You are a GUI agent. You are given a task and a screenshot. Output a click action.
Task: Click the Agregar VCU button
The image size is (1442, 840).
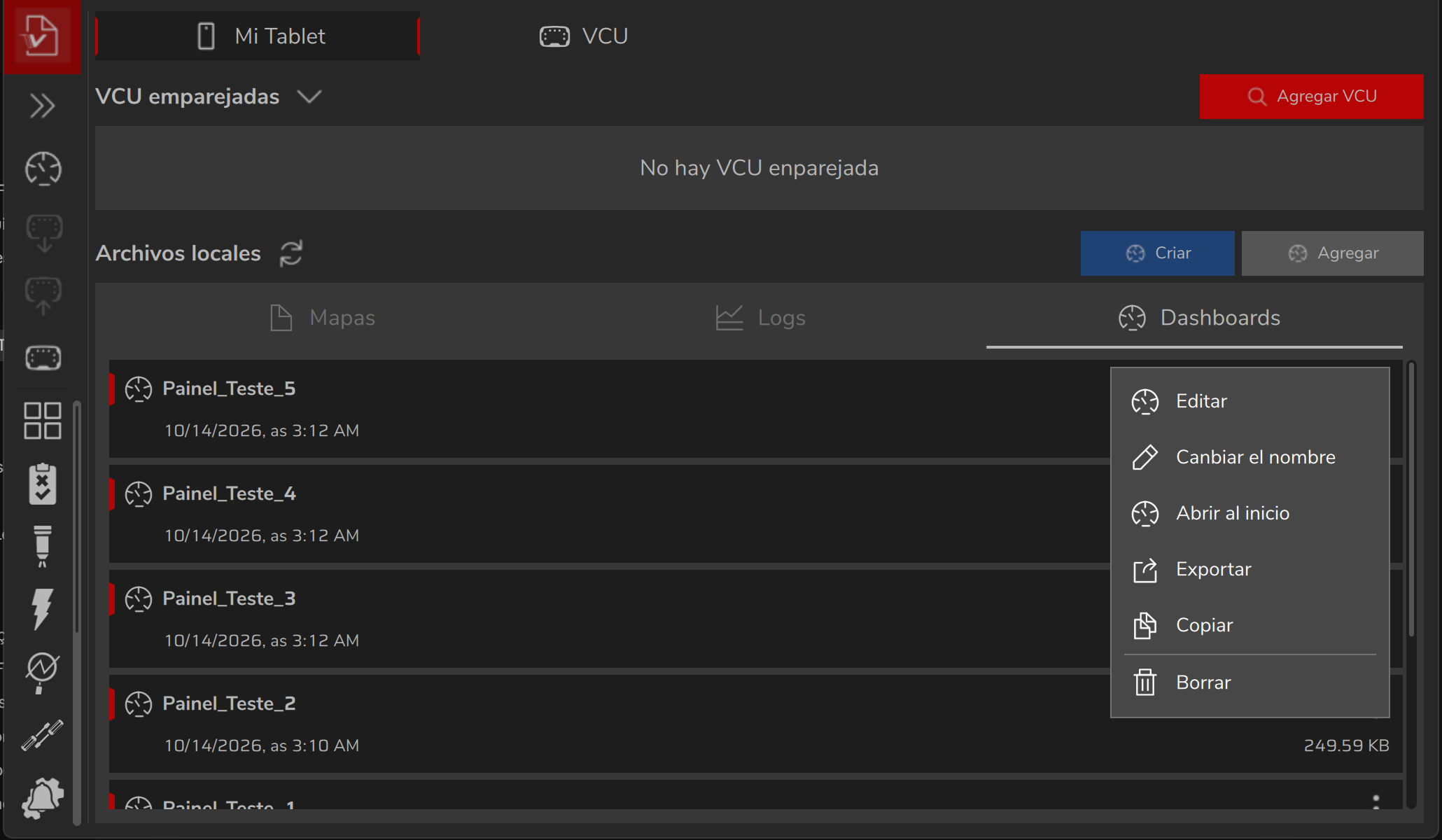coord(1311,97)
